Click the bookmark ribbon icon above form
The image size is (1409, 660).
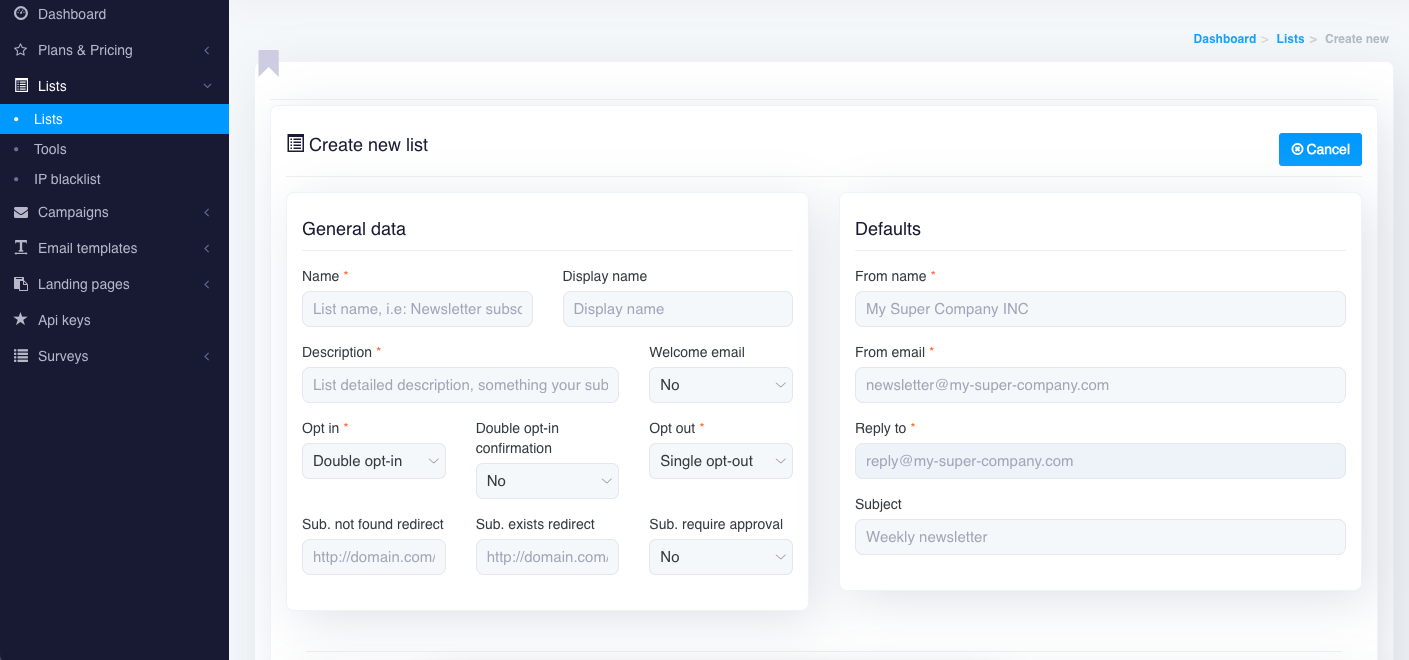coord(268,63)
